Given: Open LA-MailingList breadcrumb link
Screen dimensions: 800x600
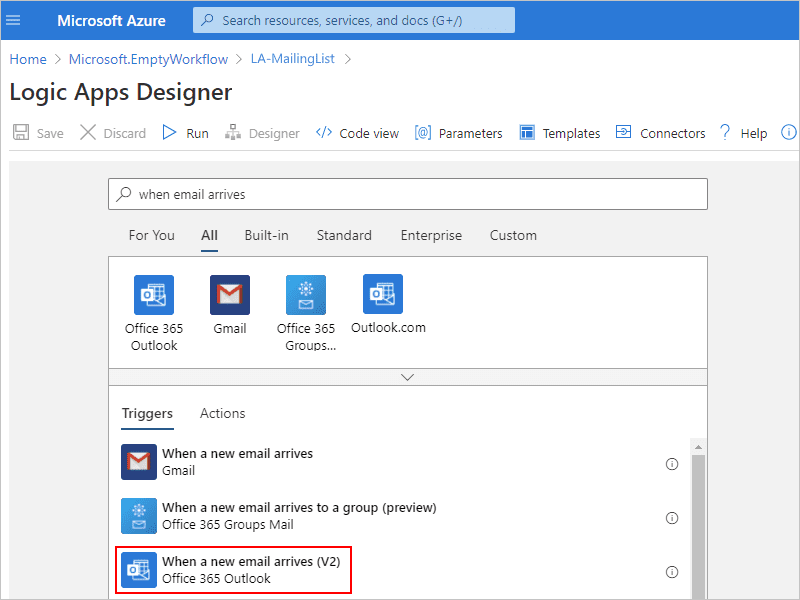Looking at the screenshot, I should pyautogui.click(x=292, y=59).
